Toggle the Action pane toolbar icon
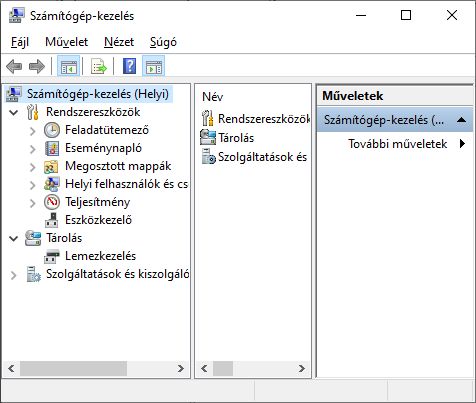 click(x=154, y=66)
